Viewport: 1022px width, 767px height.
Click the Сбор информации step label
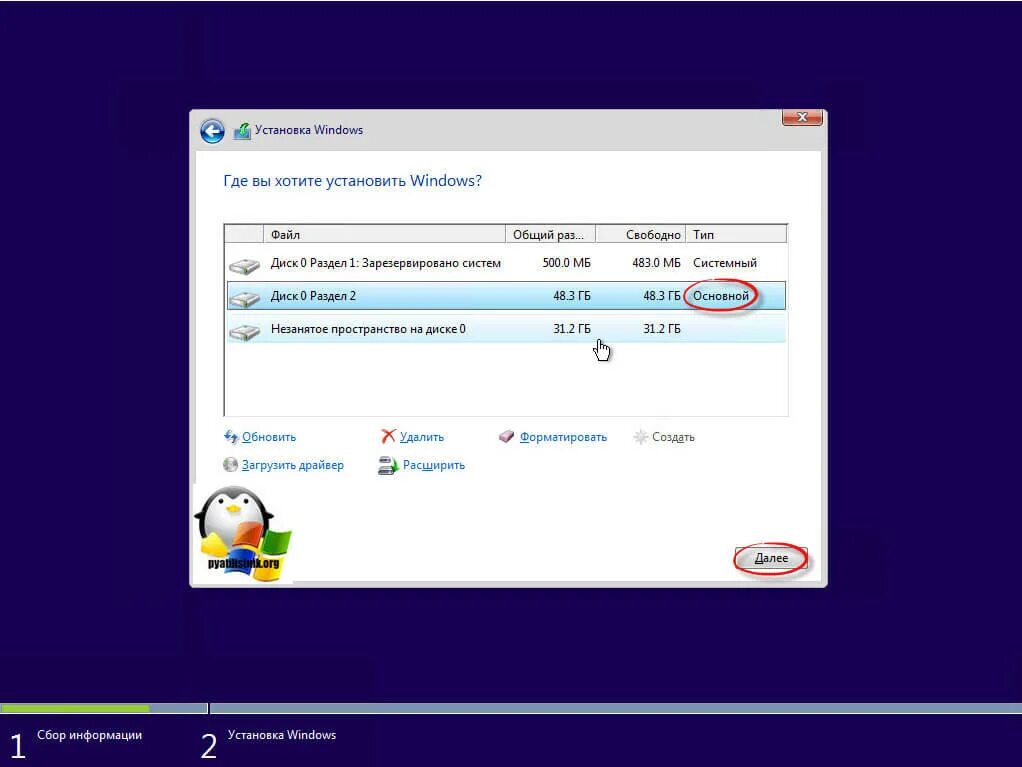pos(89,735)
